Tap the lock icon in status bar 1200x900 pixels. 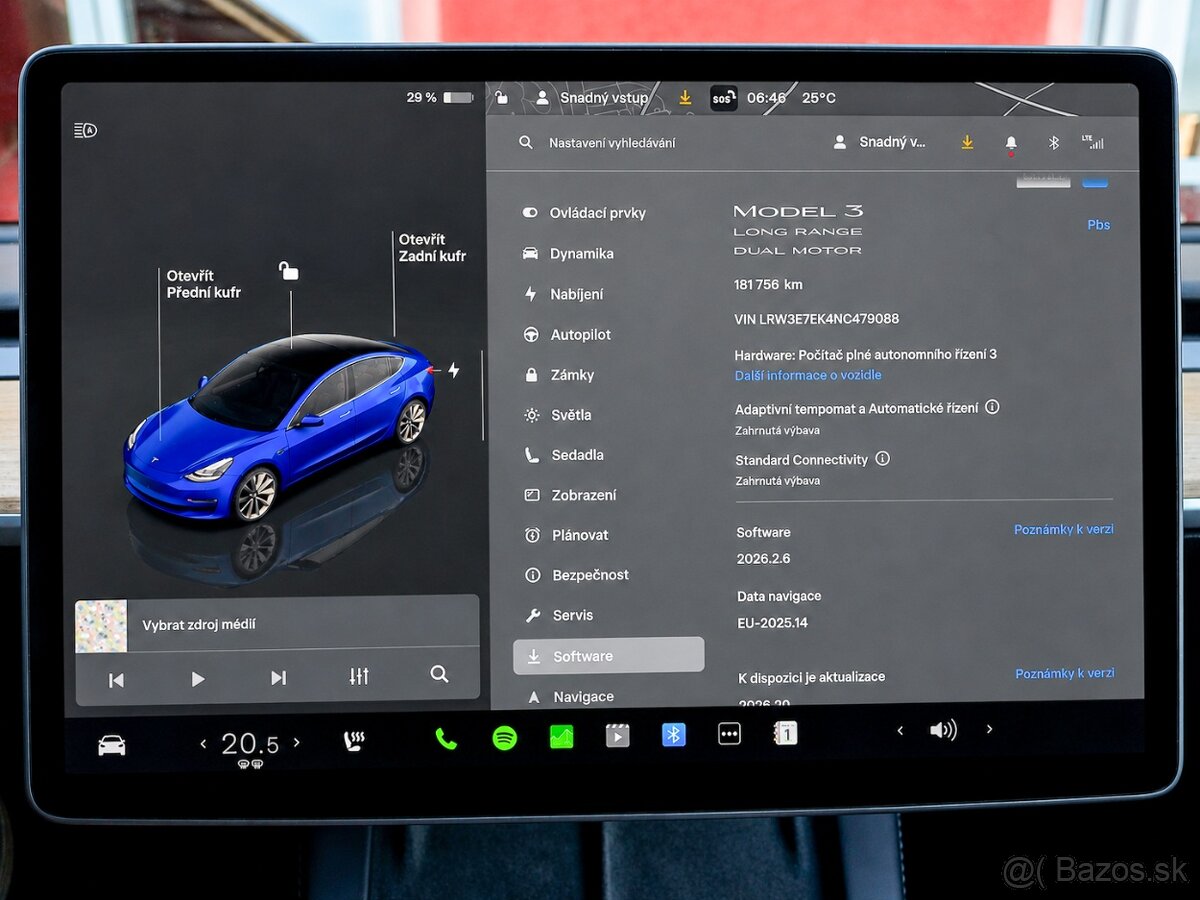coord(503,98)
